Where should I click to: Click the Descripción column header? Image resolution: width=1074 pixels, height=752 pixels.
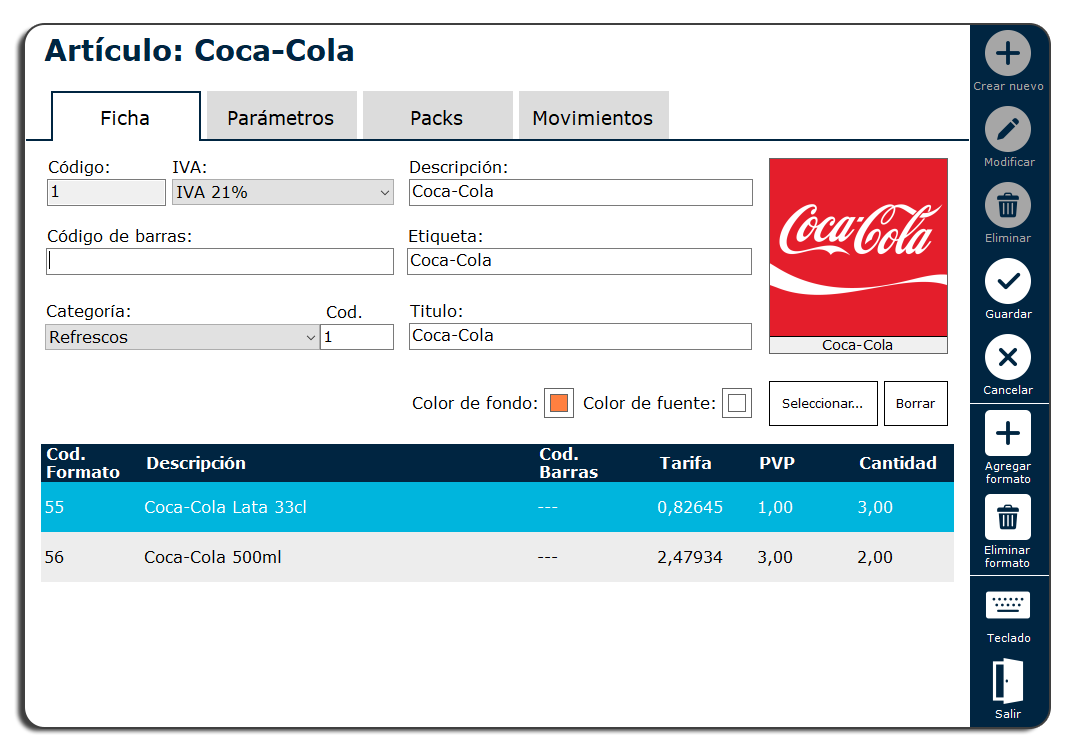pyautogui.click(x=196, y=464)
